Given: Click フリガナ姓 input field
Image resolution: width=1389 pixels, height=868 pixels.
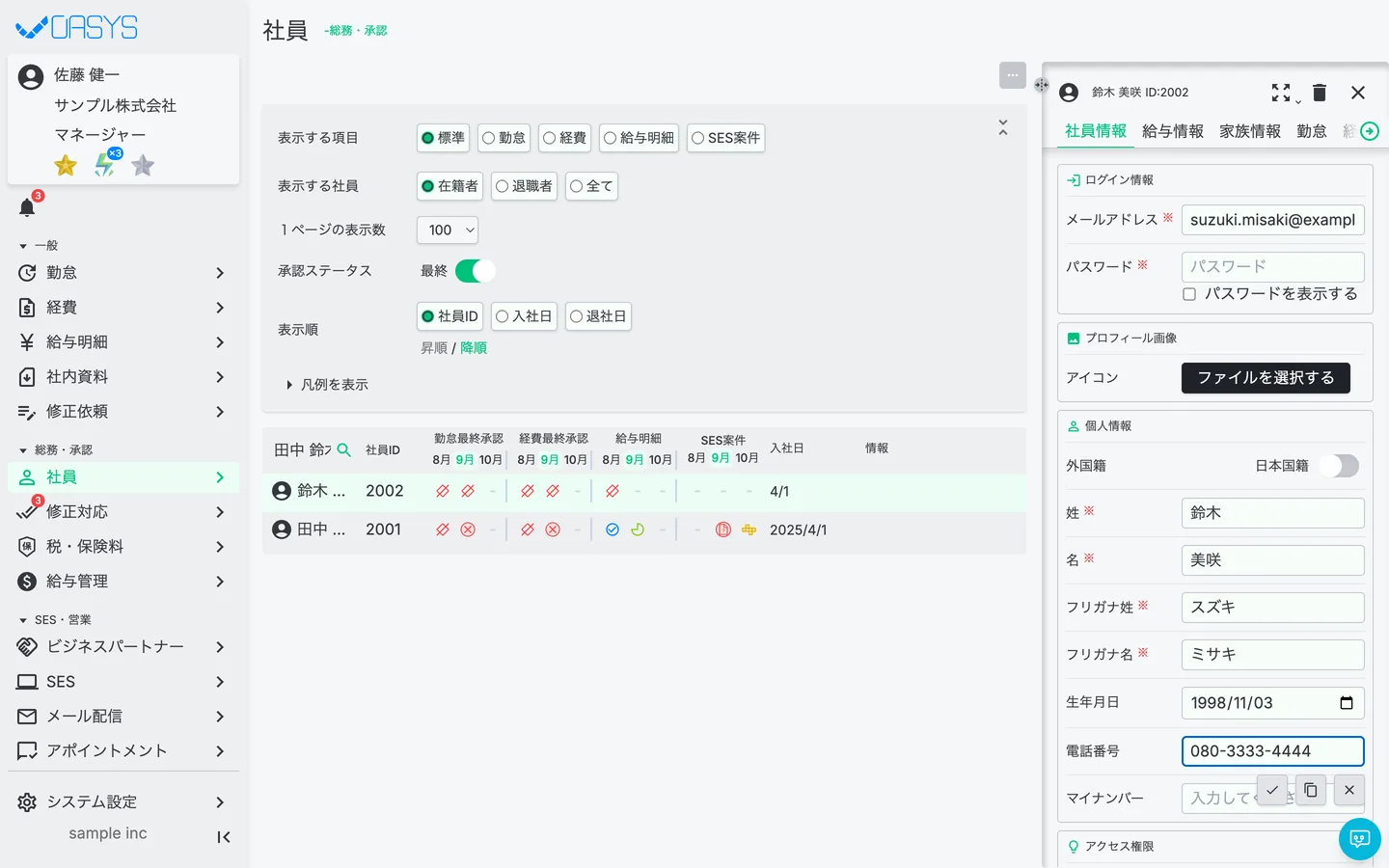Looking at the screenshot, I should (1273, 608).
